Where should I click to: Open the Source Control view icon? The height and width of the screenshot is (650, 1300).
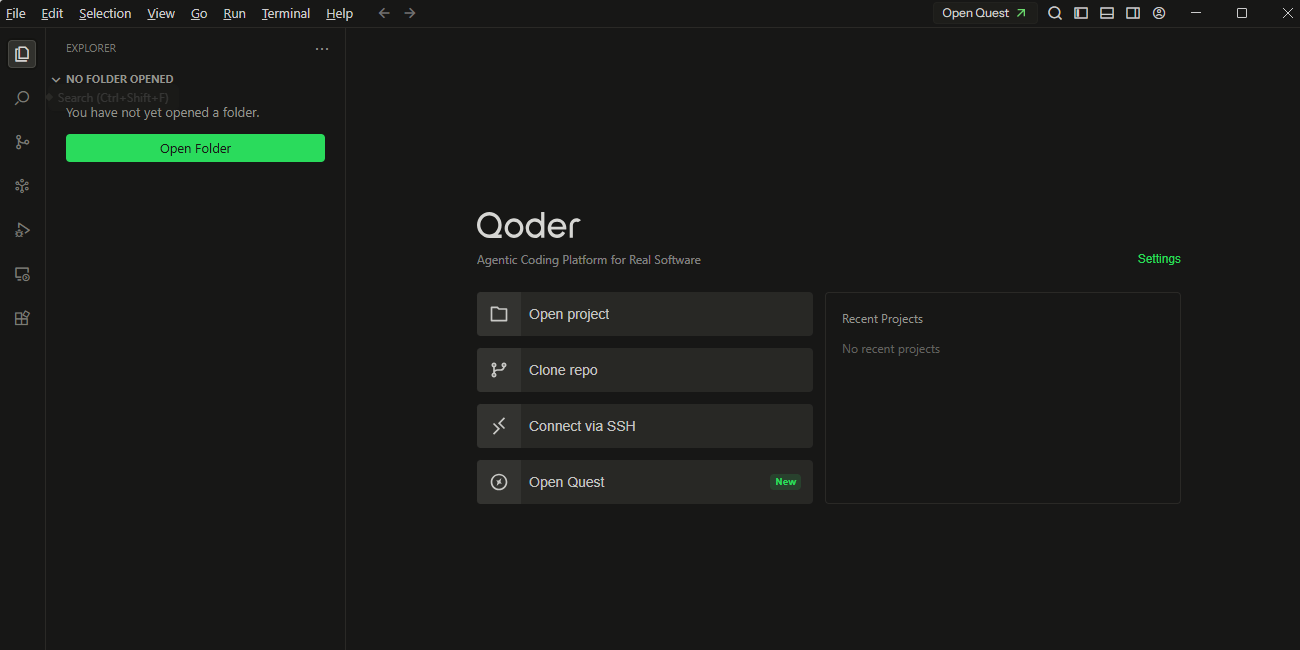coord(22,142)
